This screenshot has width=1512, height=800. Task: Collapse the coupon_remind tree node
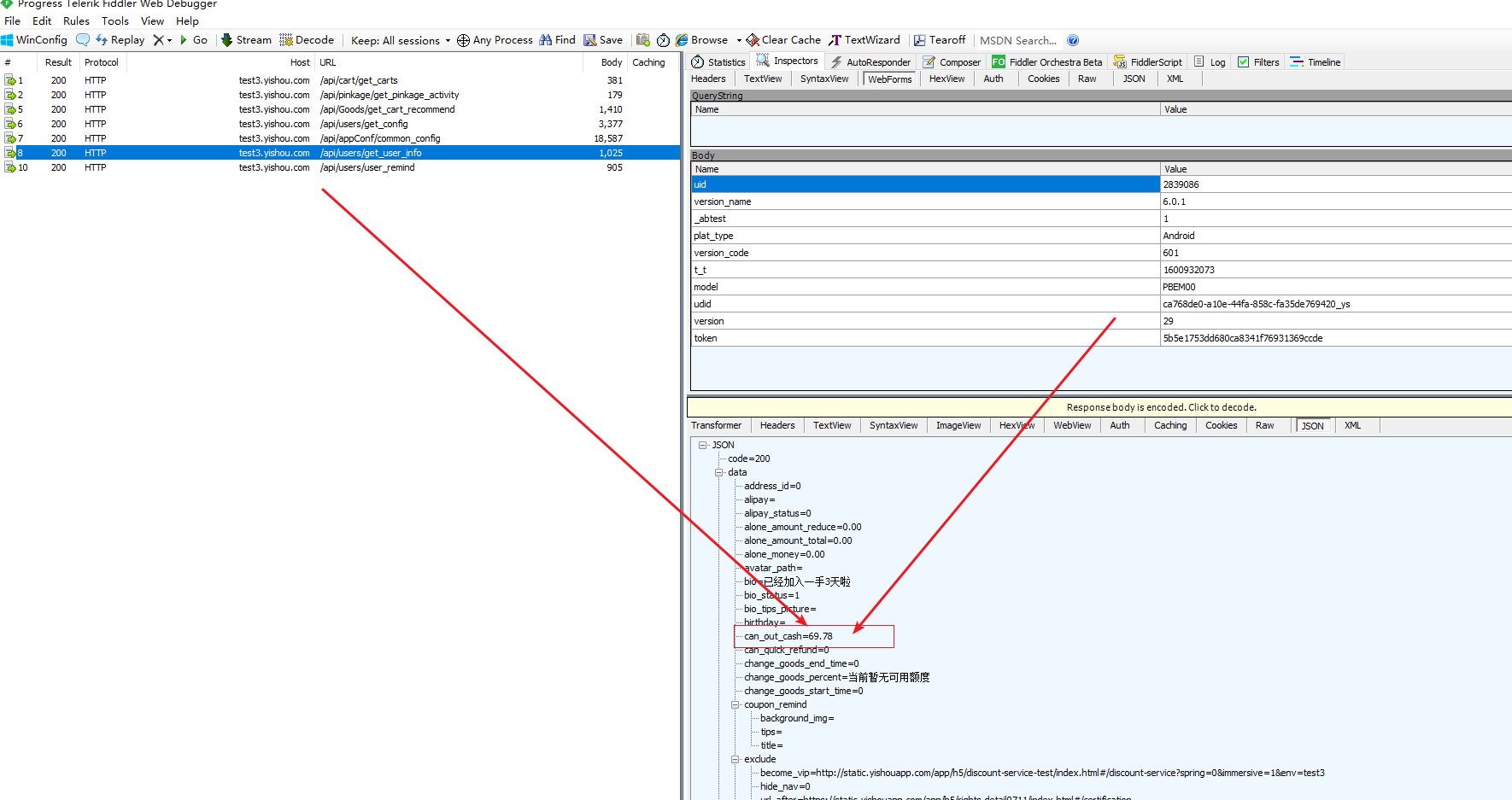tap(735, 704)
